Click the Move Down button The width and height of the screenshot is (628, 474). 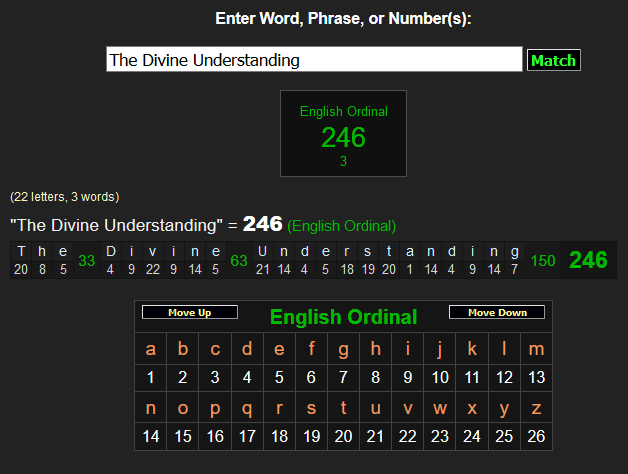coord(497,313)
